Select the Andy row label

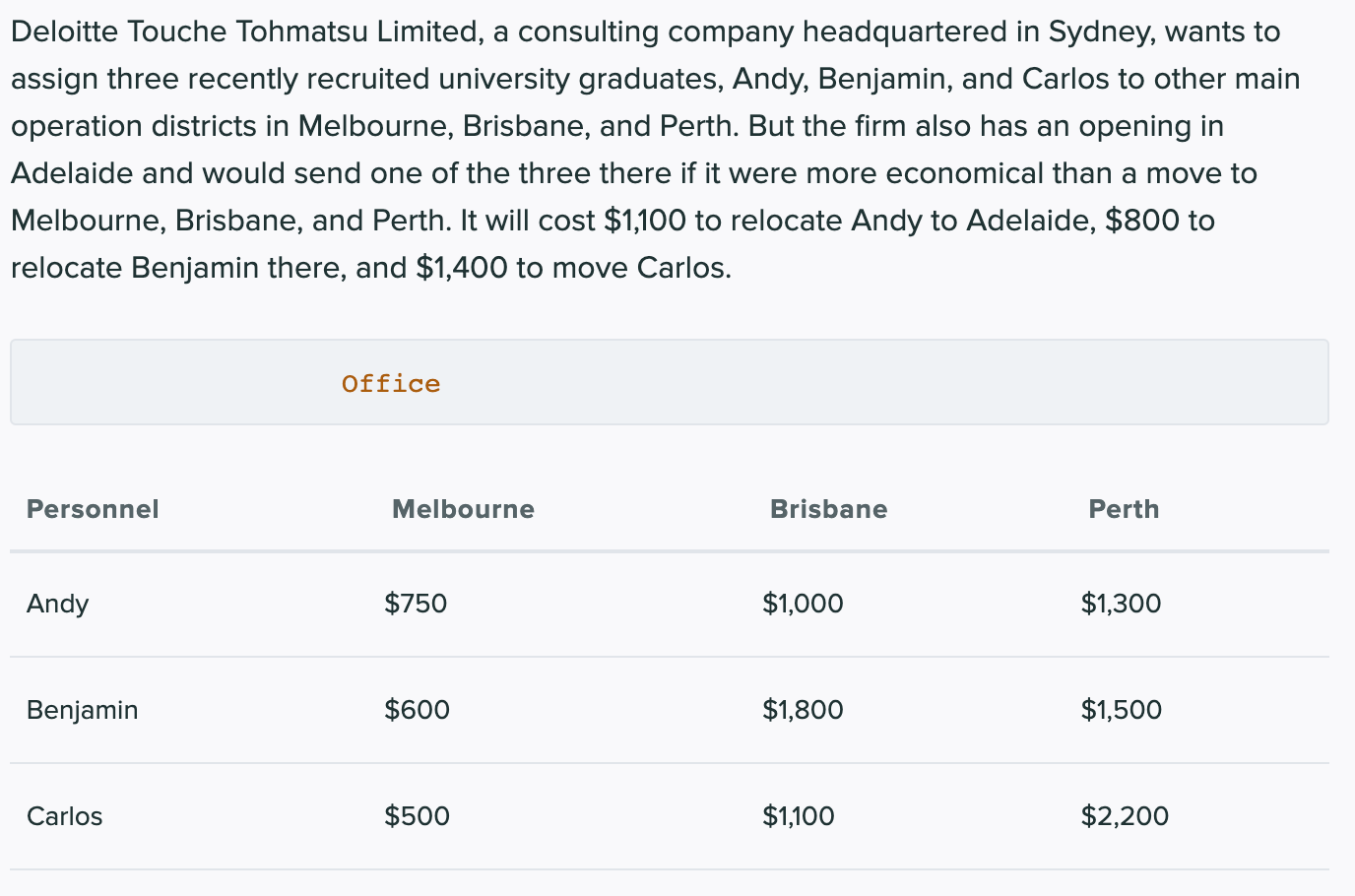tap(58, 604)
